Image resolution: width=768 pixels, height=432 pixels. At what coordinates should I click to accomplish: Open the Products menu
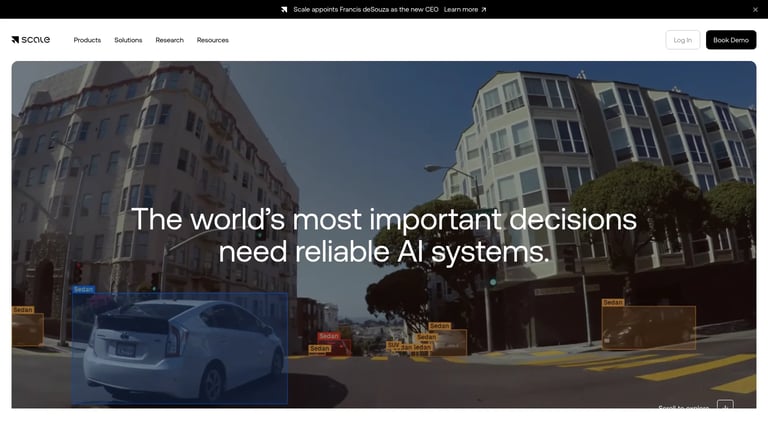(x=87, y=40)
